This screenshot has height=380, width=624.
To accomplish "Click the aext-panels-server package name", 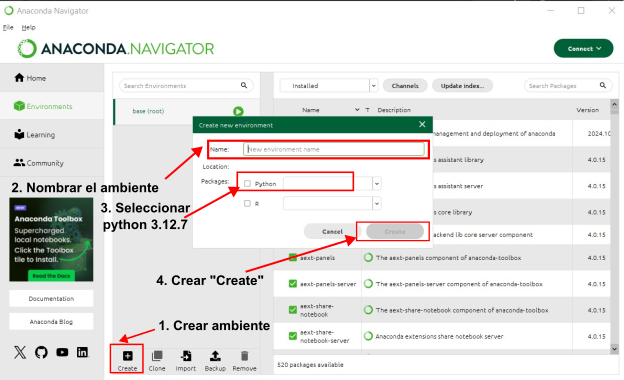I will click(328, 284).
